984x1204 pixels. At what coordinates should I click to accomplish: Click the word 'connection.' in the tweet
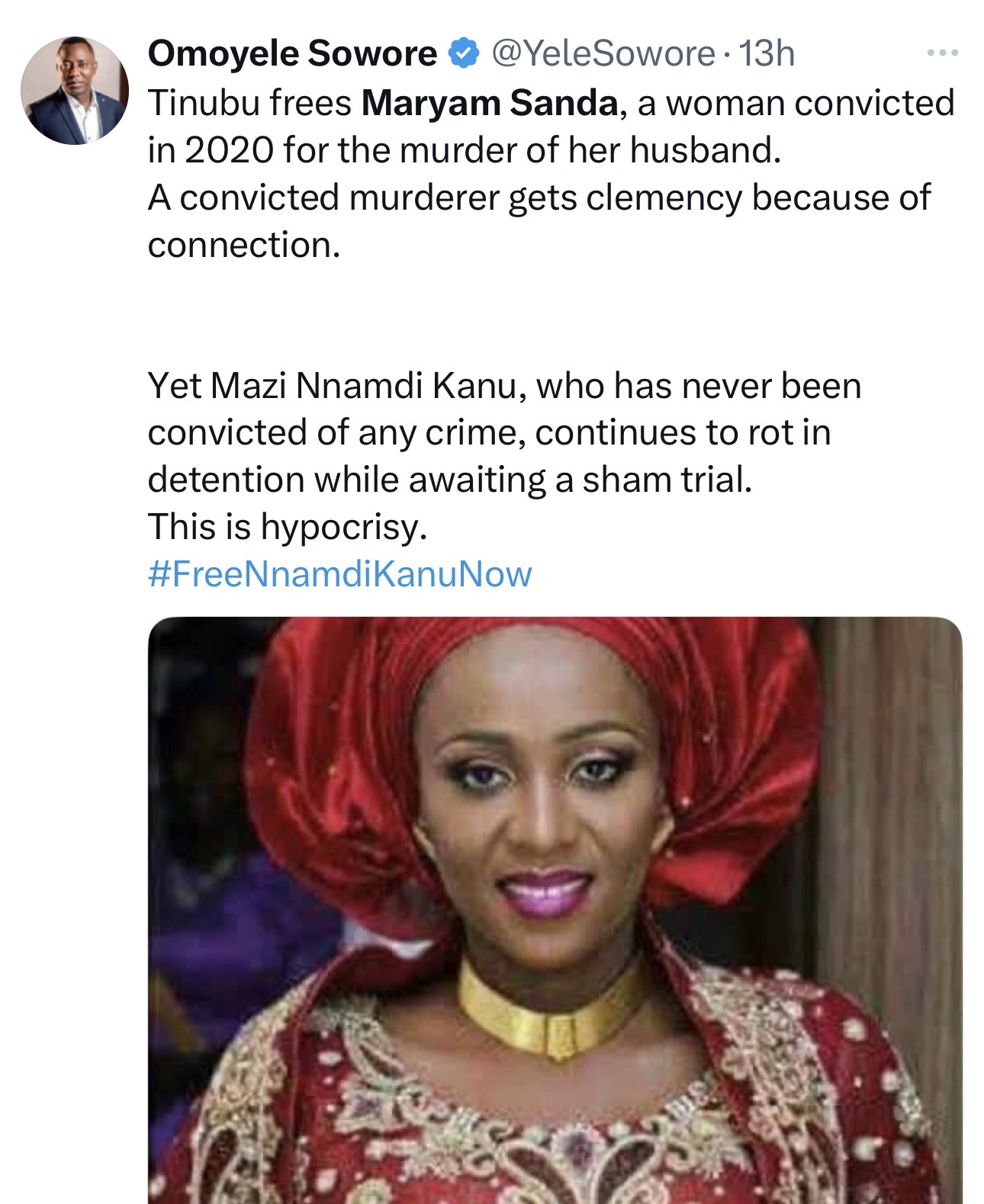(x=243, y=245)
